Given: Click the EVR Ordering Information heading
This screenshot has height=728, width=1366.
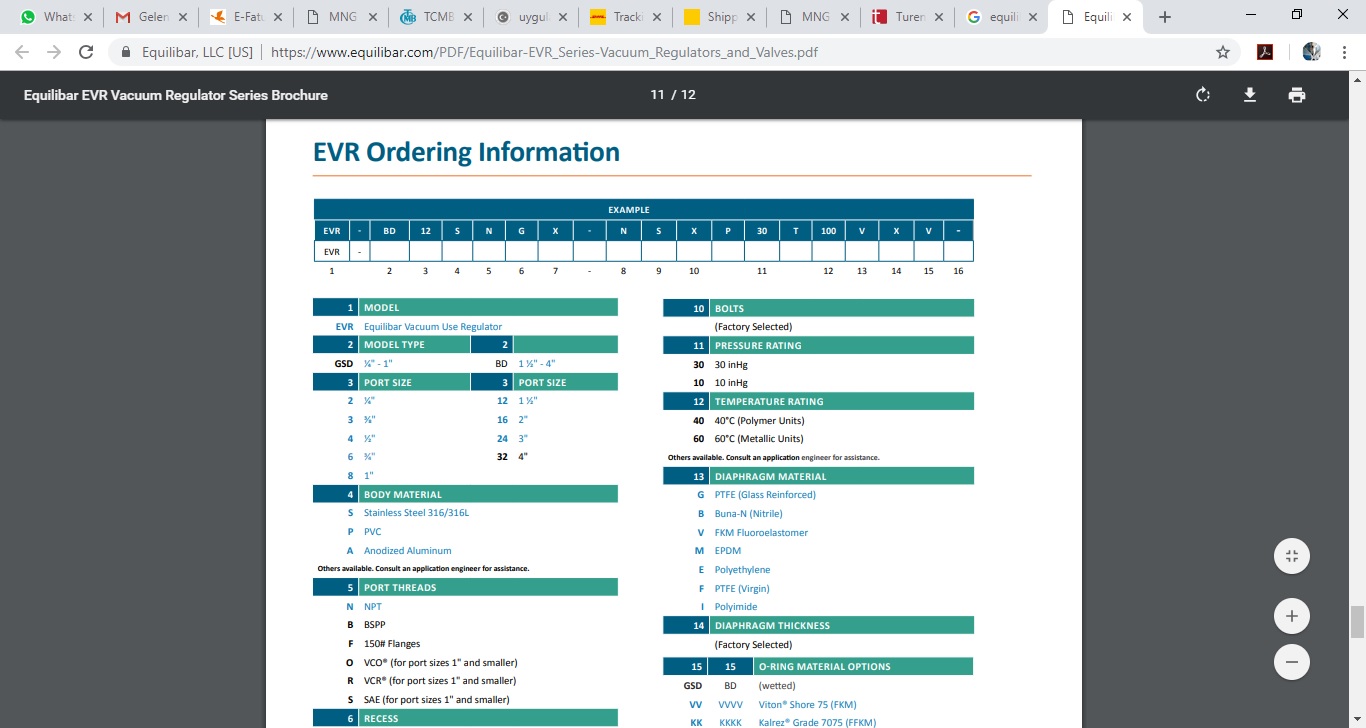Looking at the screenshot, I should 466,152.
